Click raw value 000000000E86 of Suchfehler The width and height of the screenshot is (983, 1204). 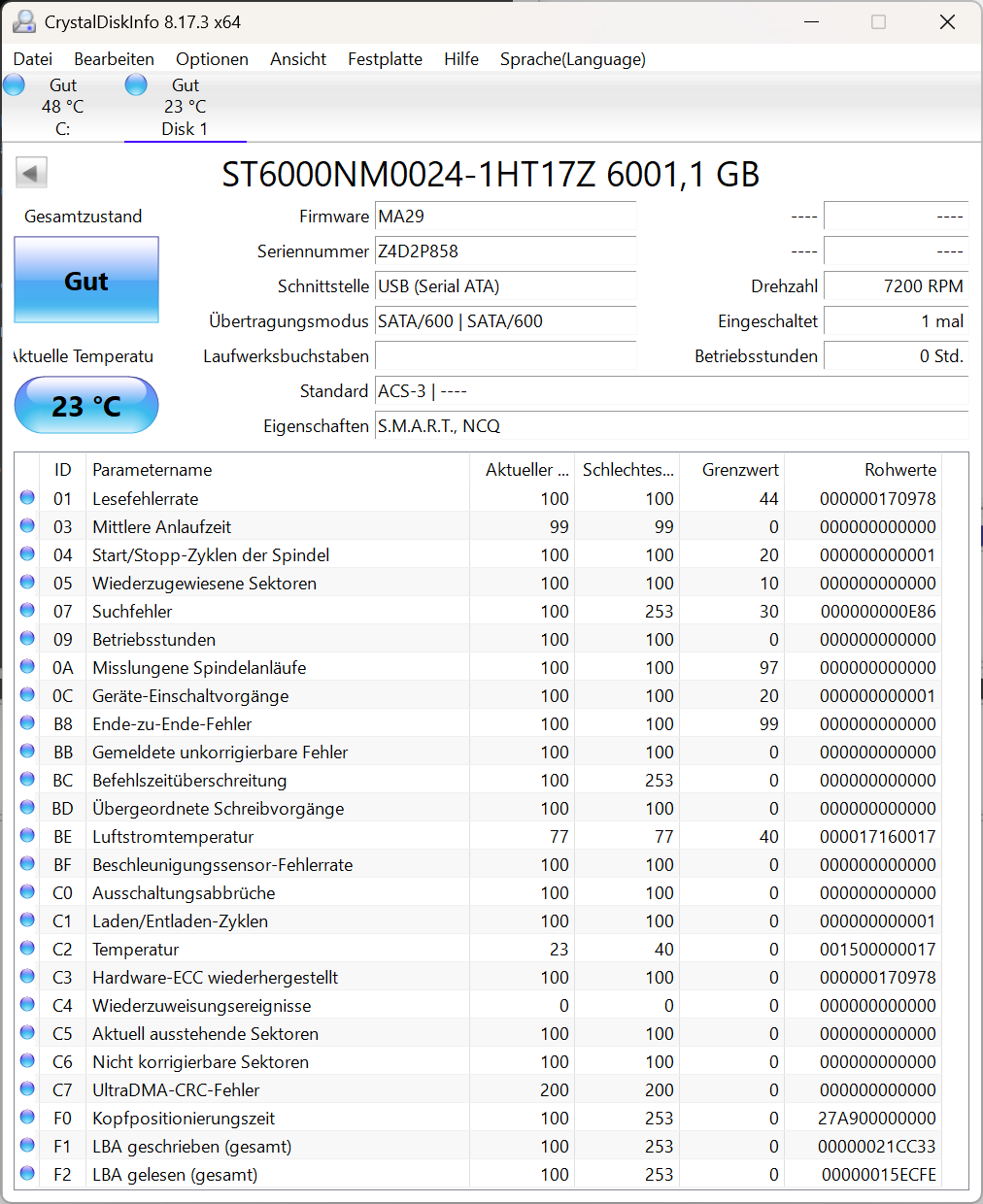coord(878,611)
